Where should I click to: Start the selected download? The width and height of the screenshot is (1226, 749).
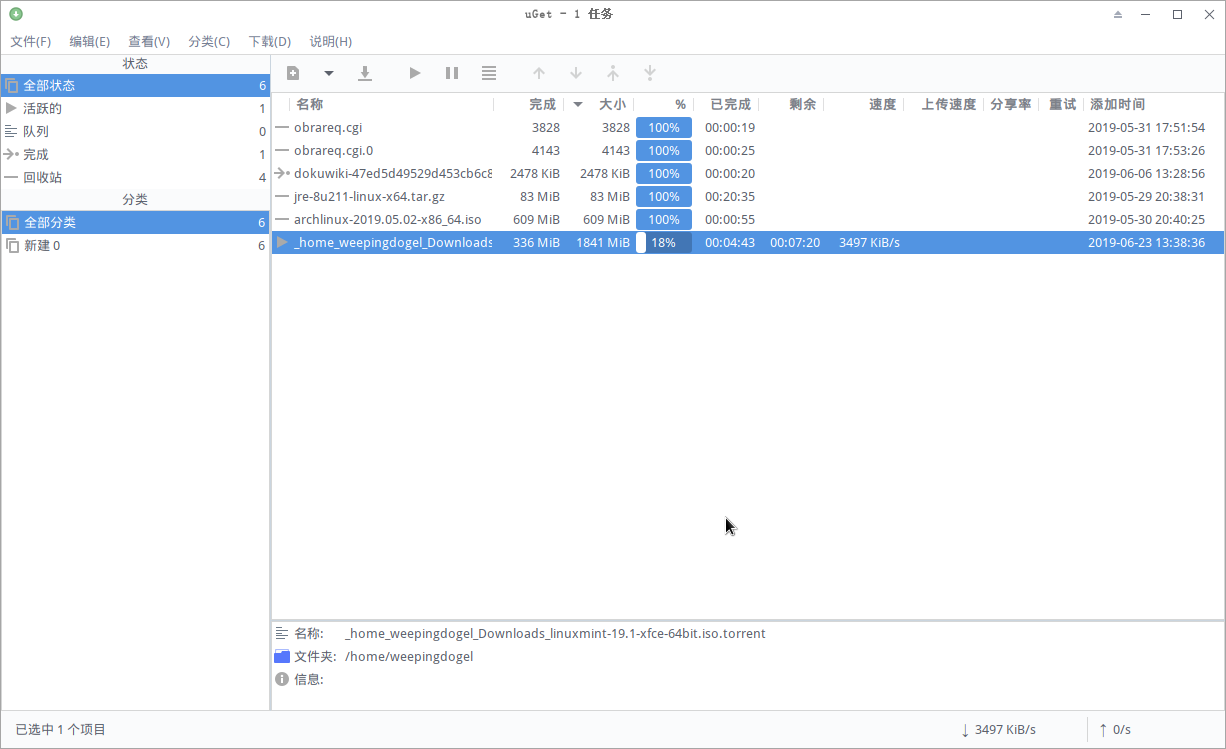415,72
